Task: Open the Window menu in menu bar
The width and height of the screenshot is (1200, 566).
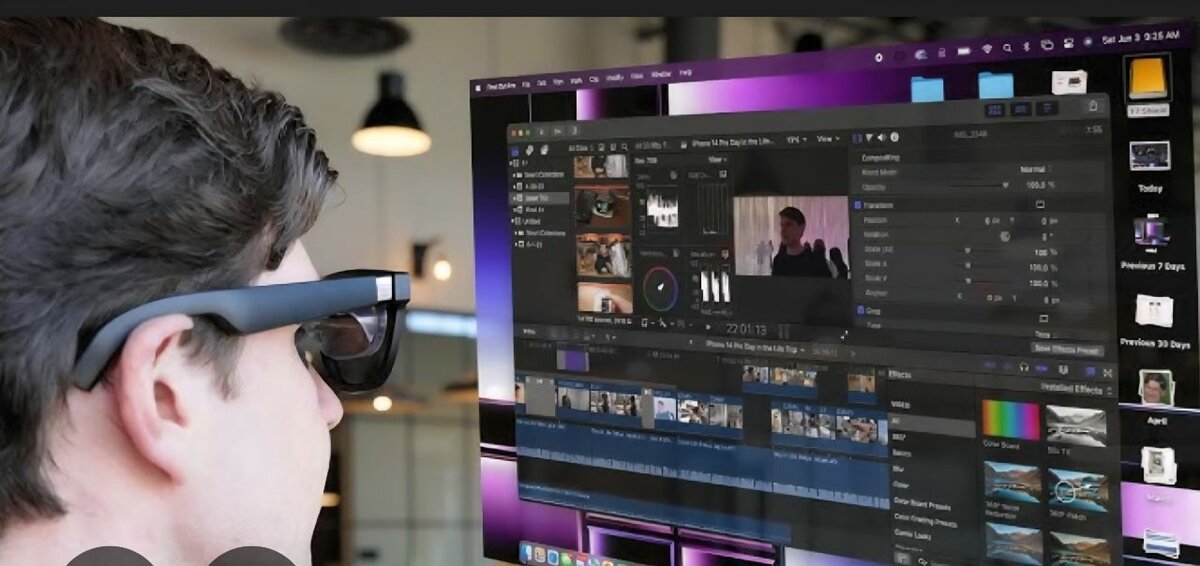Action: pyautogui.click(x=661, y=74)
